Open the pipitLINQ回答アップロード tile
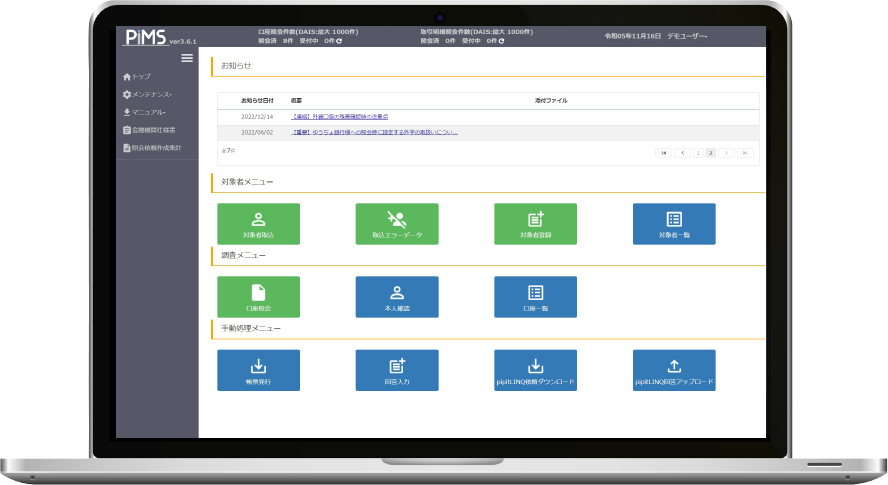 point(674,370)
